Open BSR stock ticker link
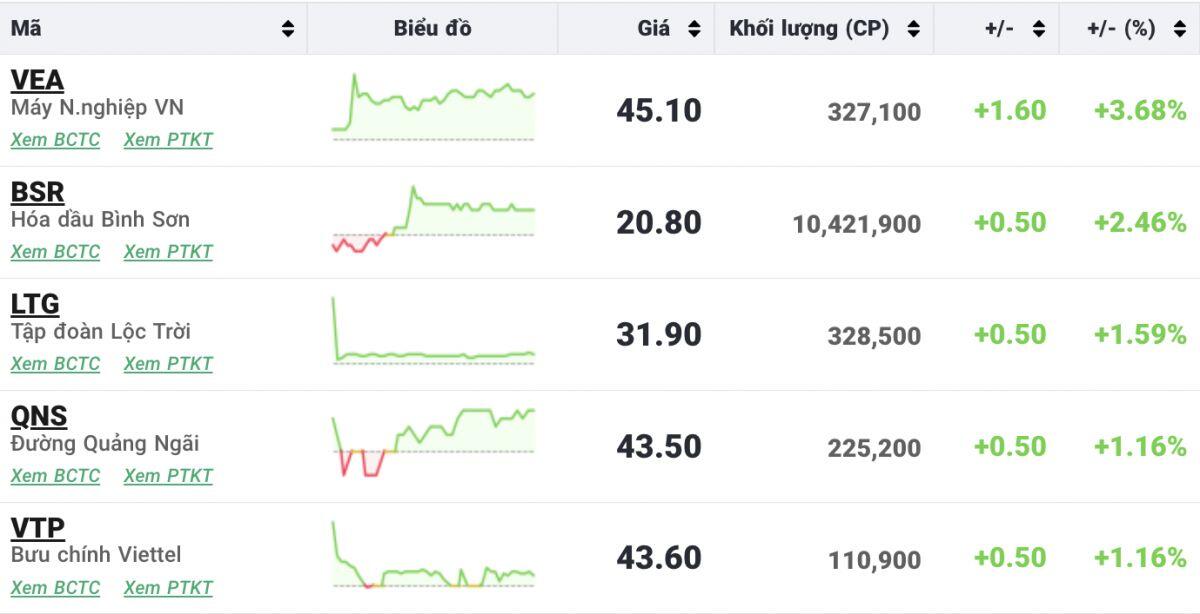The image size is (1200, 614). pyautogui.click(x=37, y=192)
